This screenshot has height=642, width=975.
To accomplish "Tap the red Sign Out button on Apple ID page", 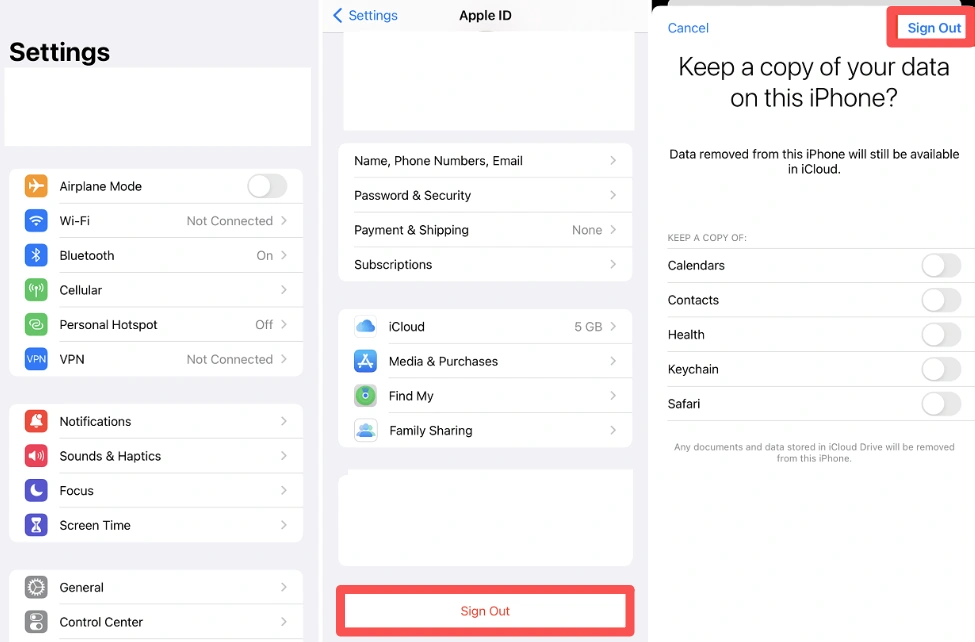I will click(485, 611).
